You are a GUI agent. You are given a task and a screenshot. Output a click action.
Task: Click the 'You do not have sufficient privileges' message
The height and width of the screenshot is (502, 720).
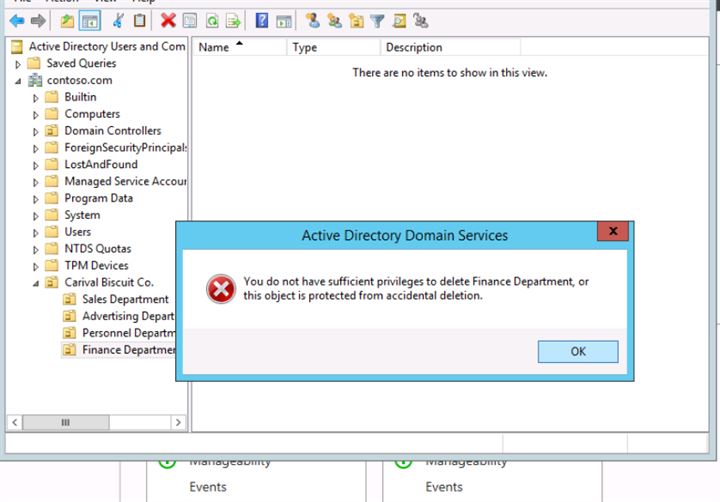point(416,288)
